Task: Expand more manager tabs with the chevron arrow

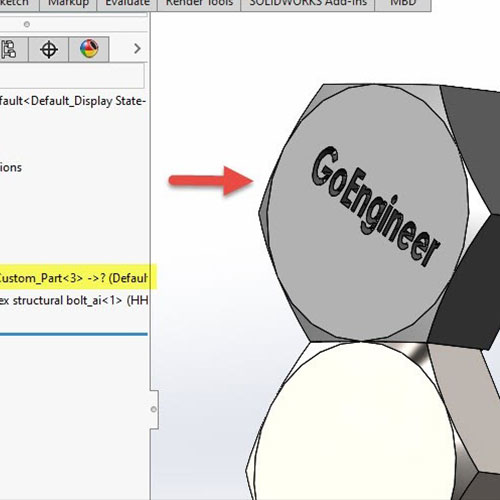Action: pyautogui.click(x=137, y=49)
